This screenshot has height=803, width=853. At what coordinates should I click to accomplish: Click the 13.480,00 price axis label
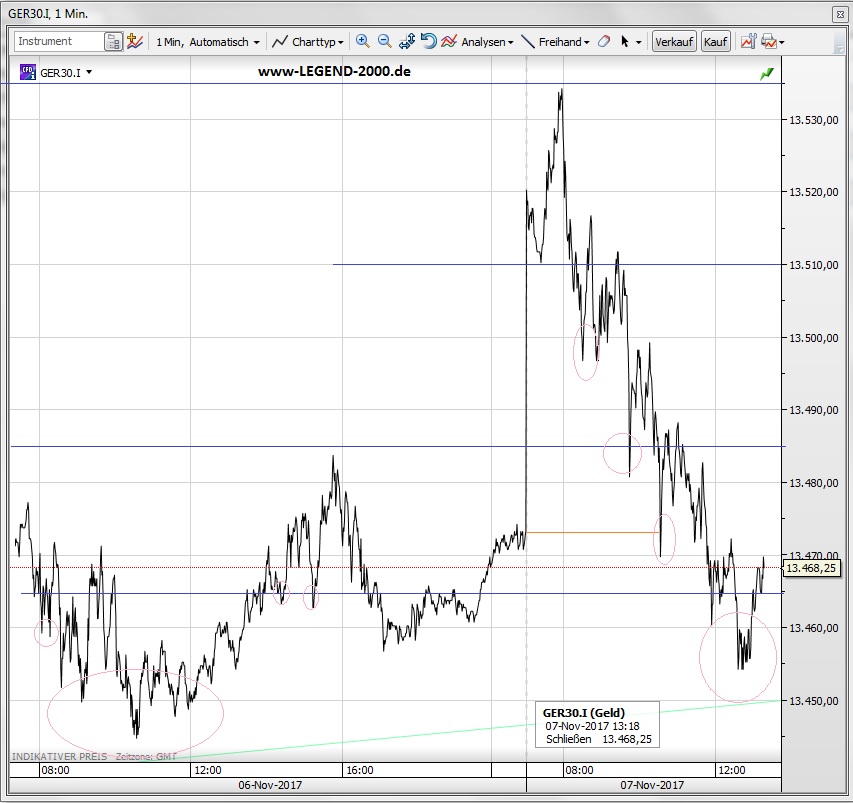pyautogui.click(x=814, y=483)
